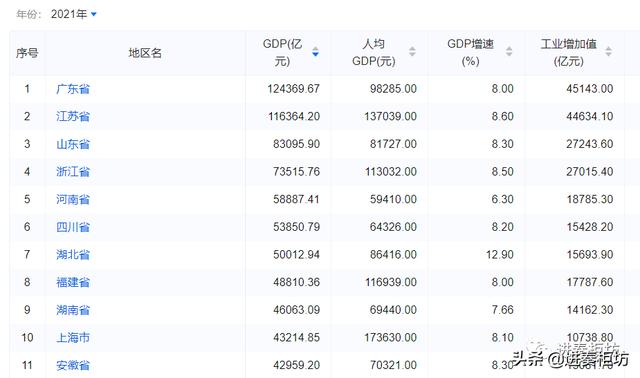
Task: Open the 江苏省 link
Action: 73,116
